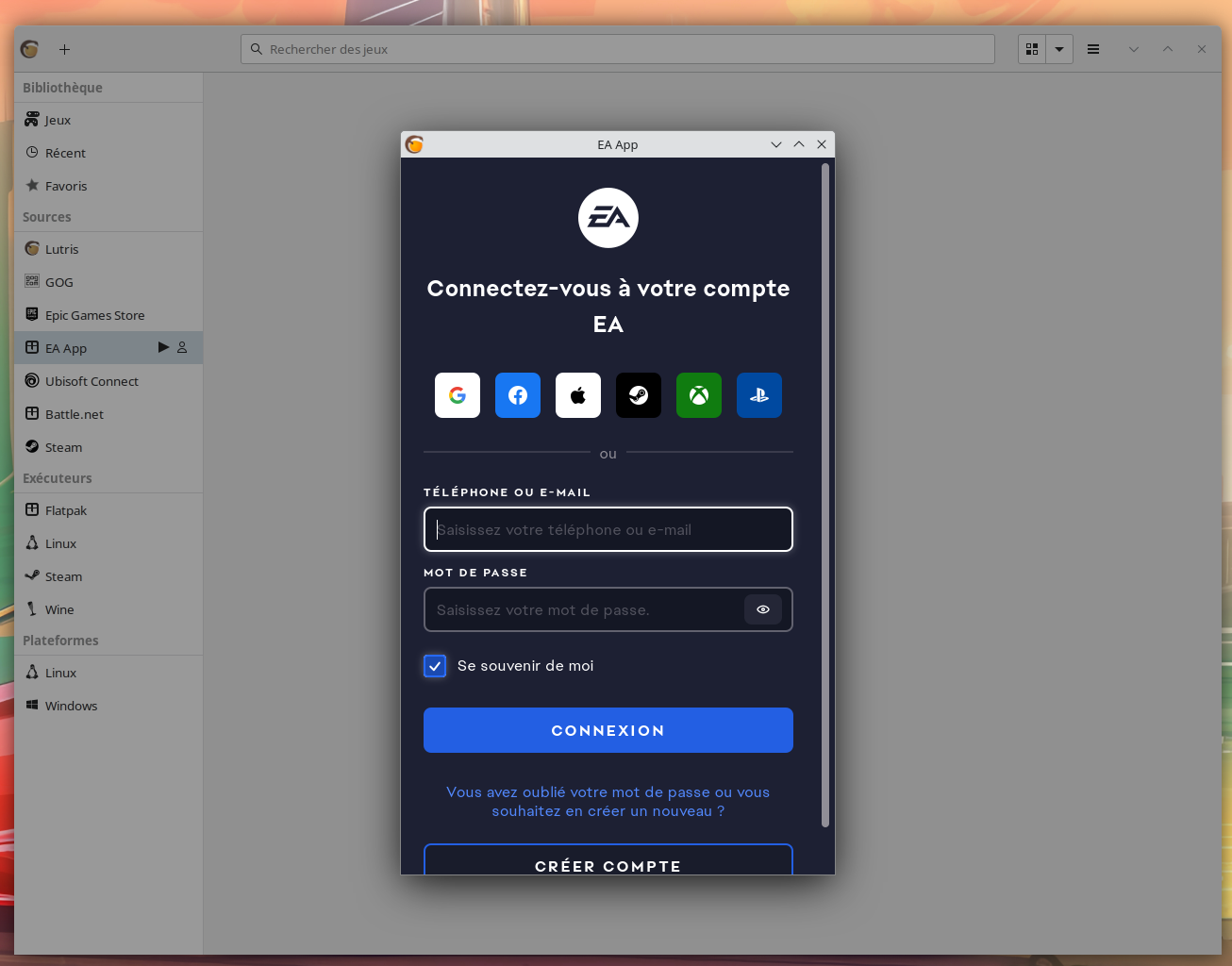Image resolution: width=1232 pixels, height=966 pixels.
Task: Open the view options dropdown arrow
Action: [1059, 49]
